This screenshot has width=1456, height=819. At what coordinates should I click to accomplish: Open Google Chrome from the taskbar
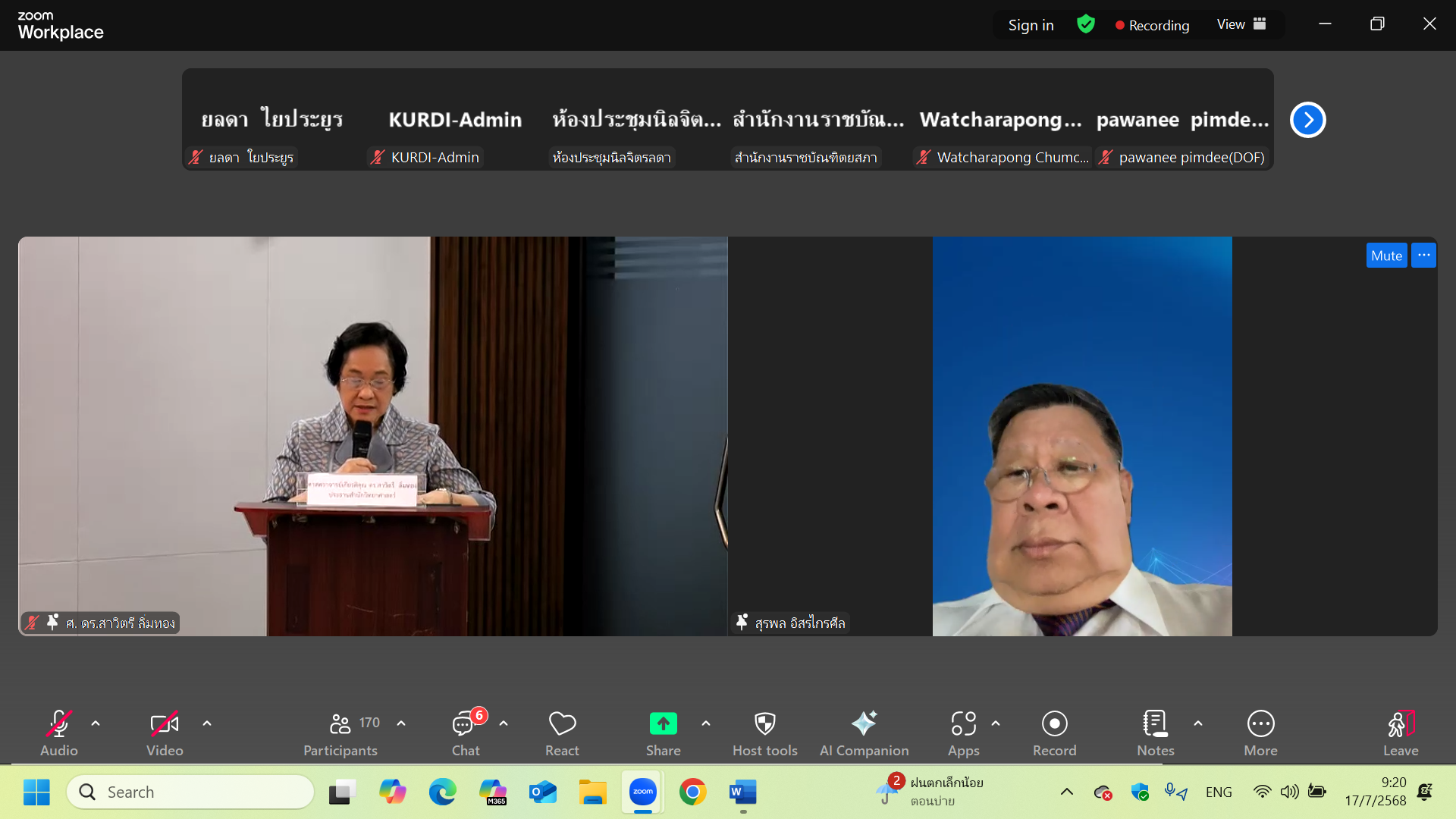click(692, 792)
